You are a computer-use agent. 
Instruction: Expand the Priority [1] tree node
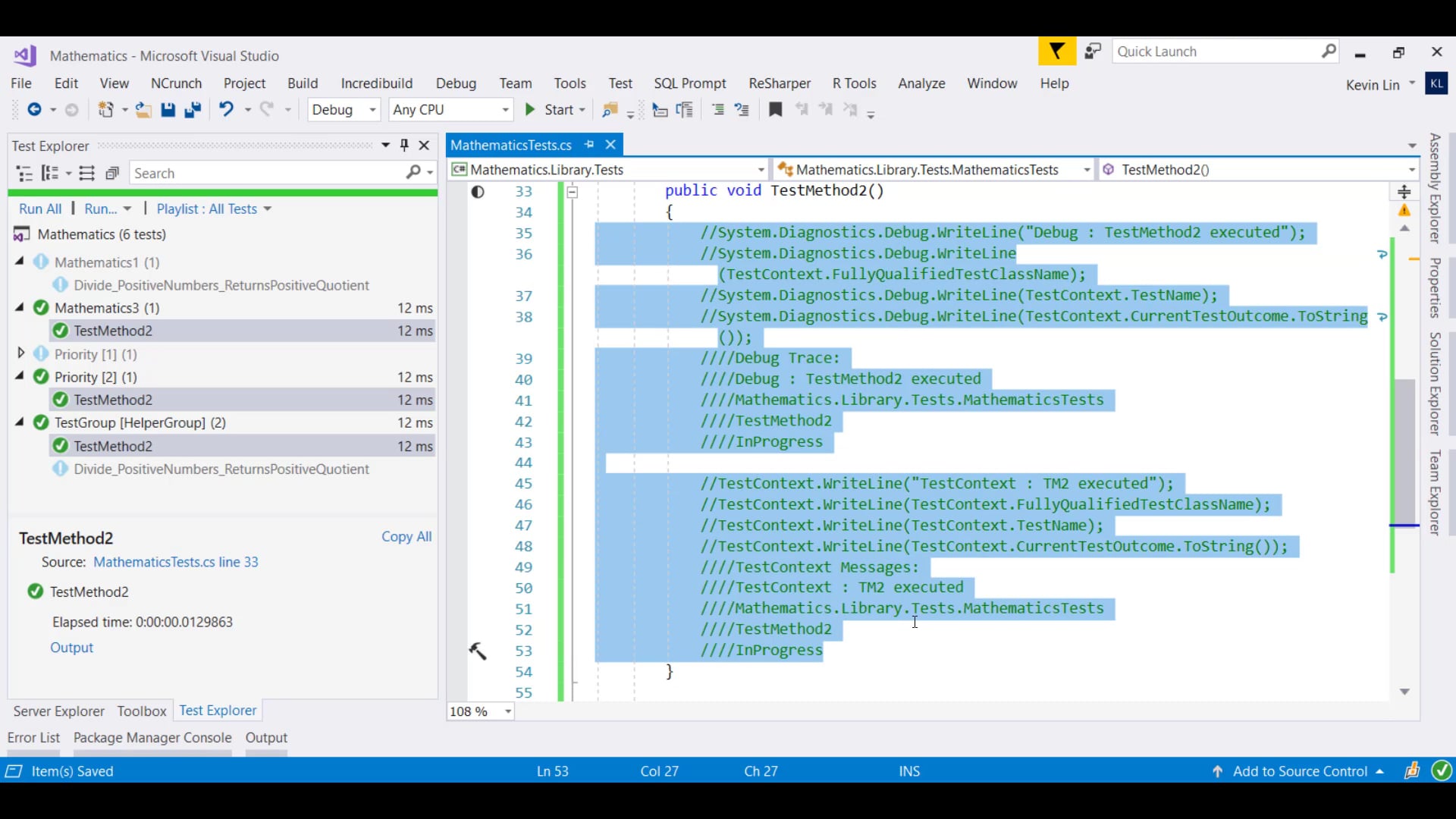[20, 353]
